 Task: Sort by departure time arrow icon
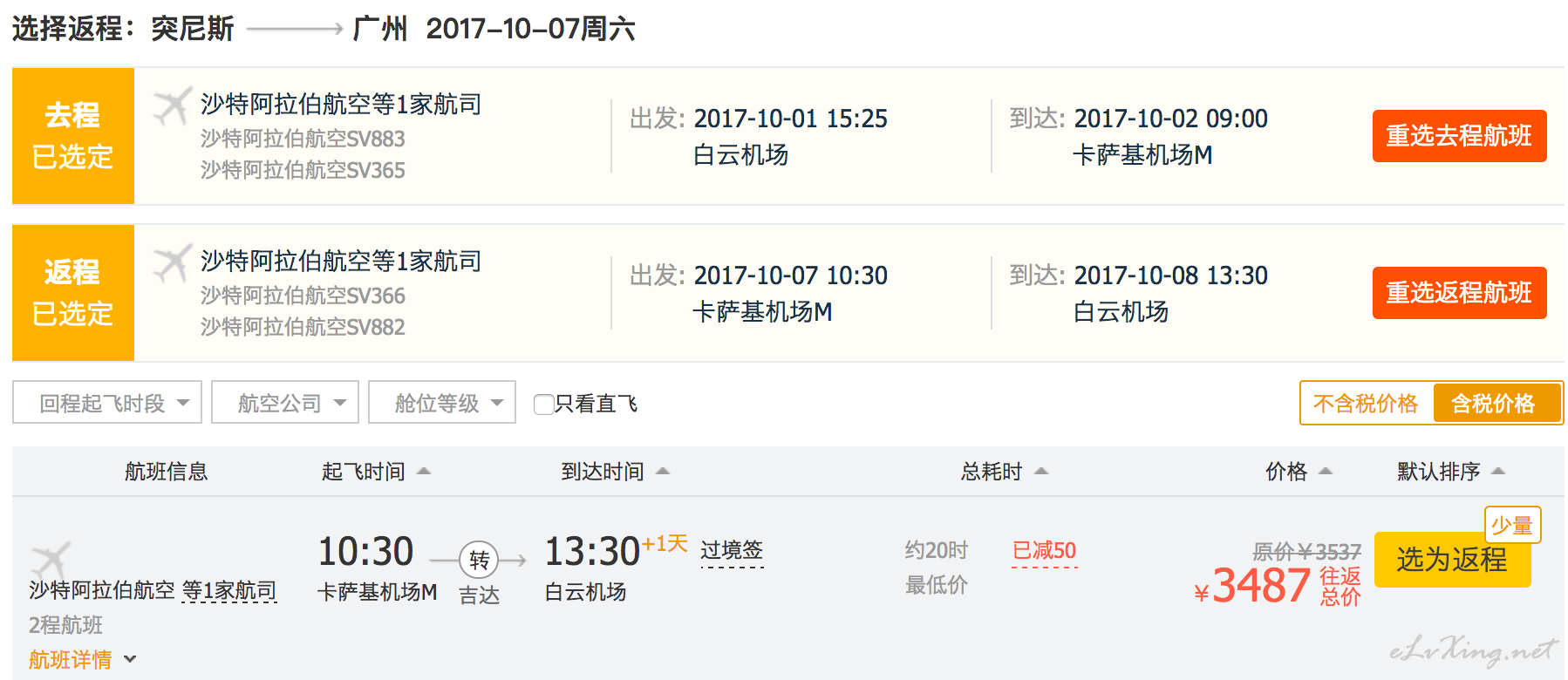(424, 472)
